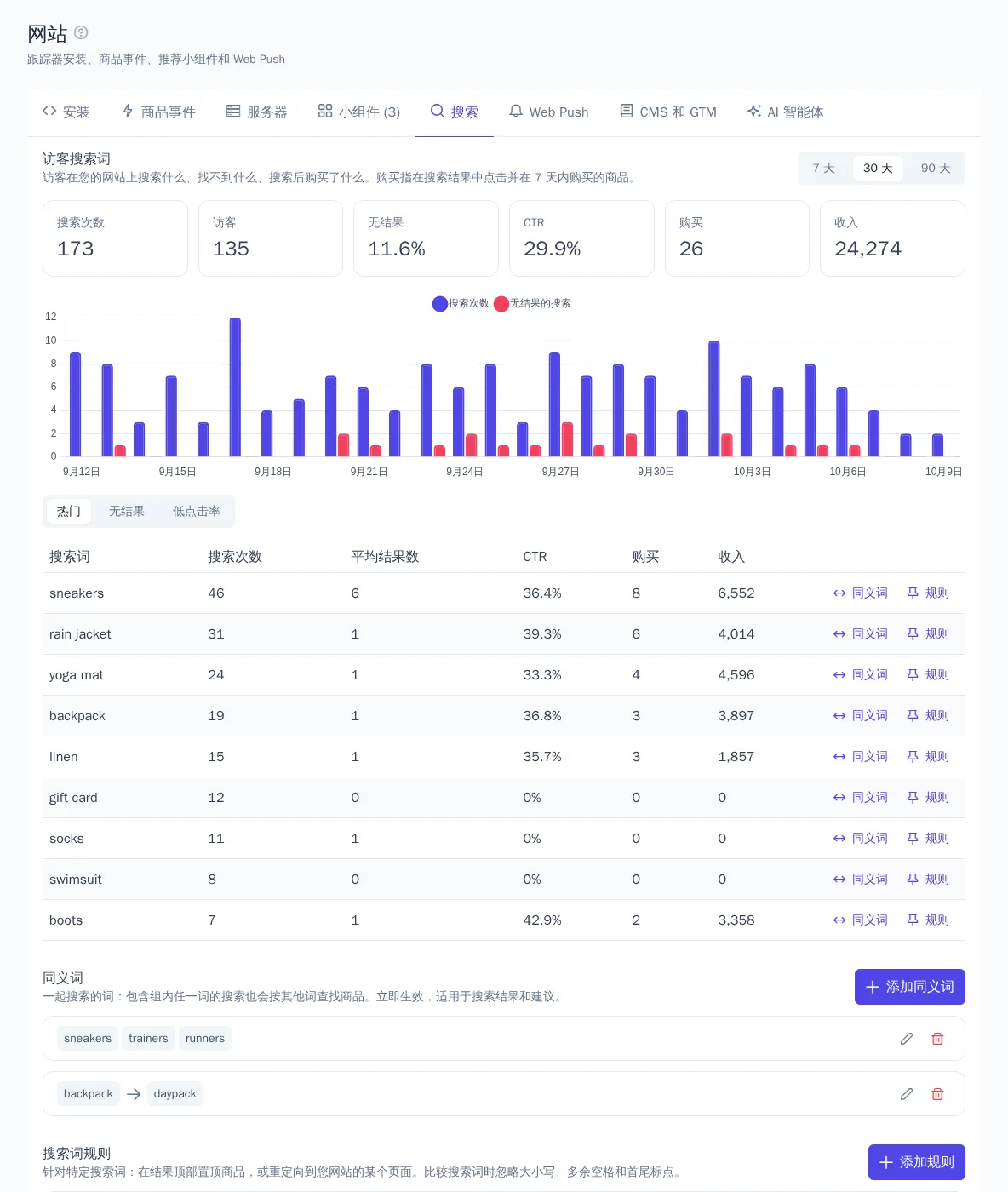Click the 搜索次数 column header
Viewport: 1008px width, 1192px height.
pyautogui.click(x=235, y=557)
